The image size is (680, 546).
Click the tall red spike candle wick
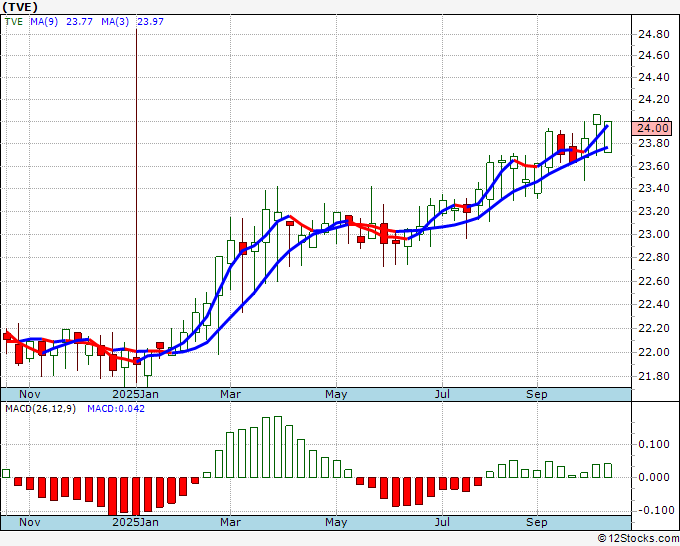[136, 150]
